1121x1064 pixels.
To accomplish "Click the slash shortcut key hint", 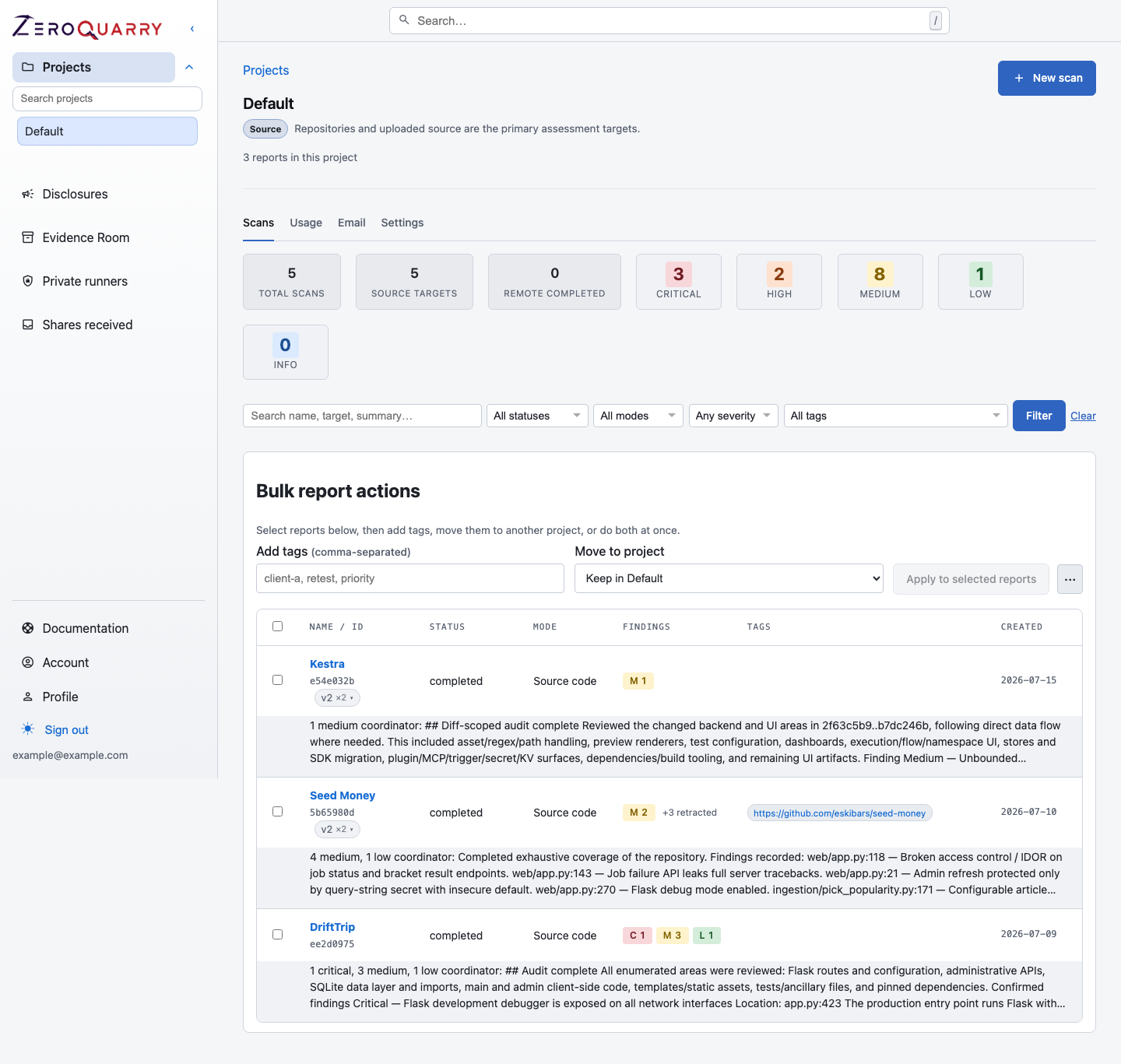I will [936, 21].
